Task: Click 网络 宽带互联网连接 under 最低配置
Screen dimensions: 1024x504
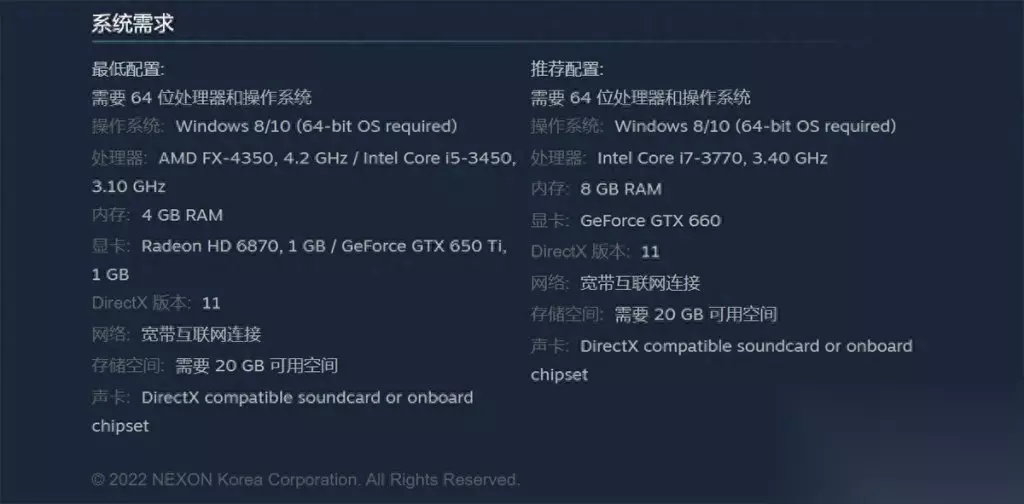Action: tap(176, 334)
